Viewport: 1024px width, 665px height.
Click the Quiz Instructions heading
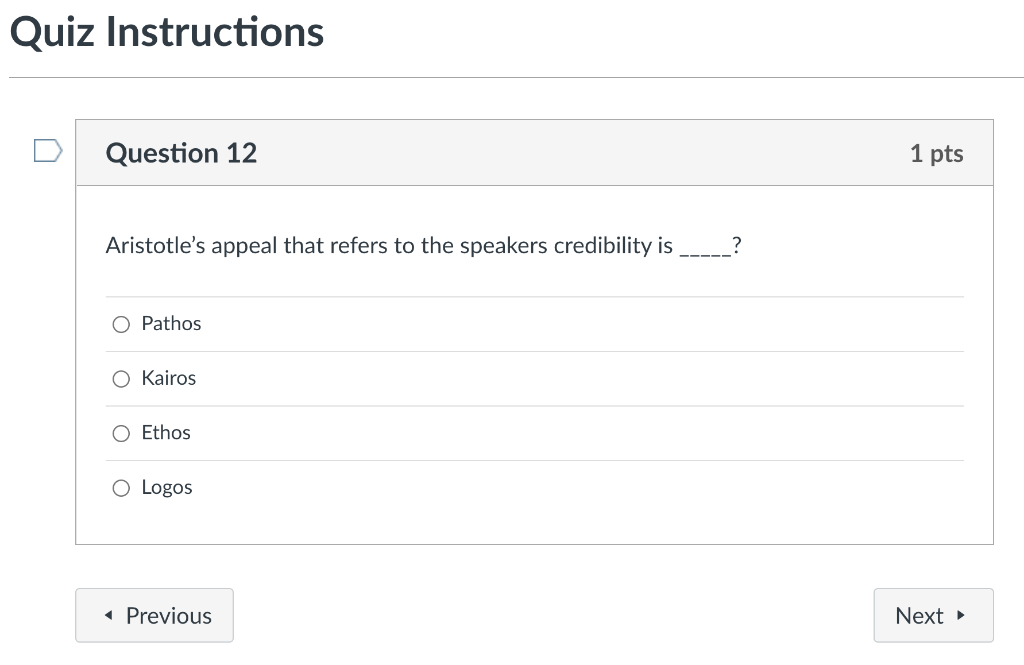click(166, 31)
